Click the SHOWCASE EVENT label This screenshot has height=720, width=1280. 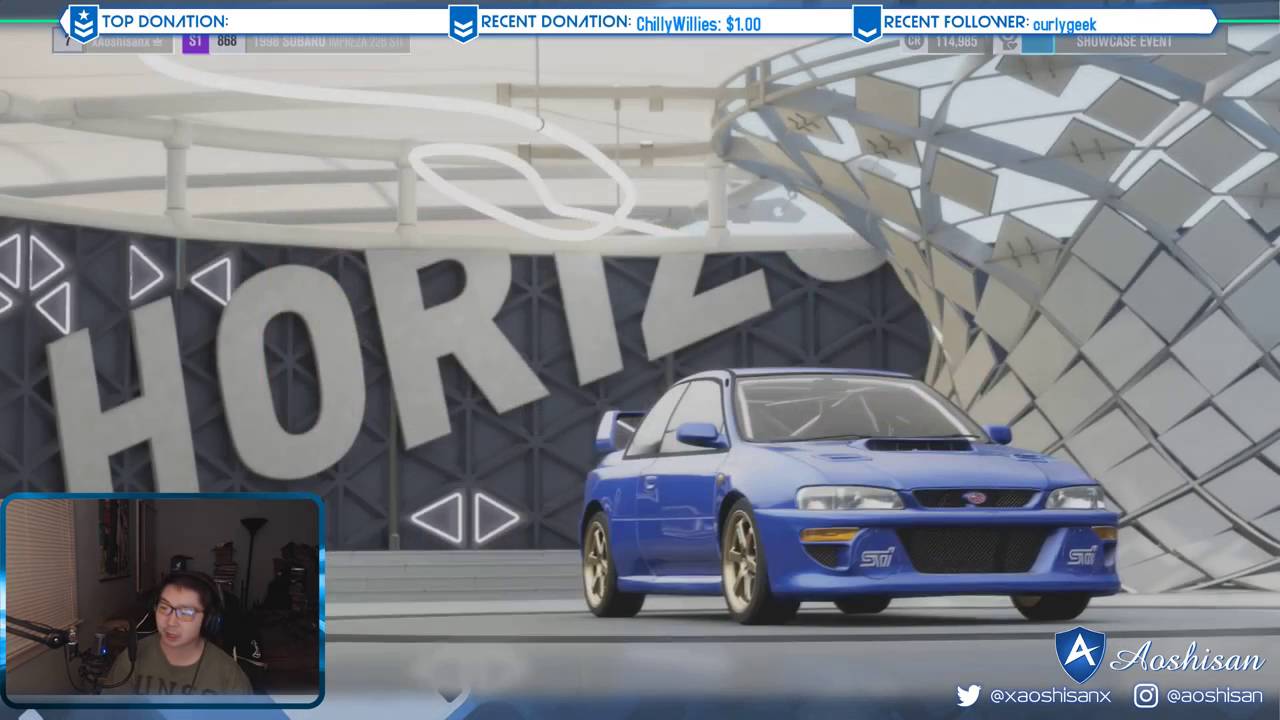(x=1124, y=42)
